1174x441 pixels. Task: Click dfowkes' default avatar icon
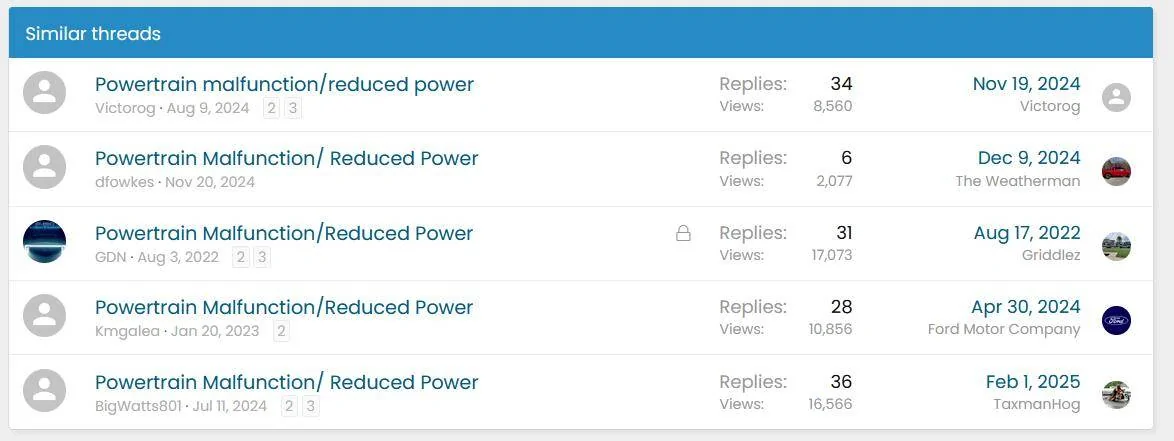44,168
